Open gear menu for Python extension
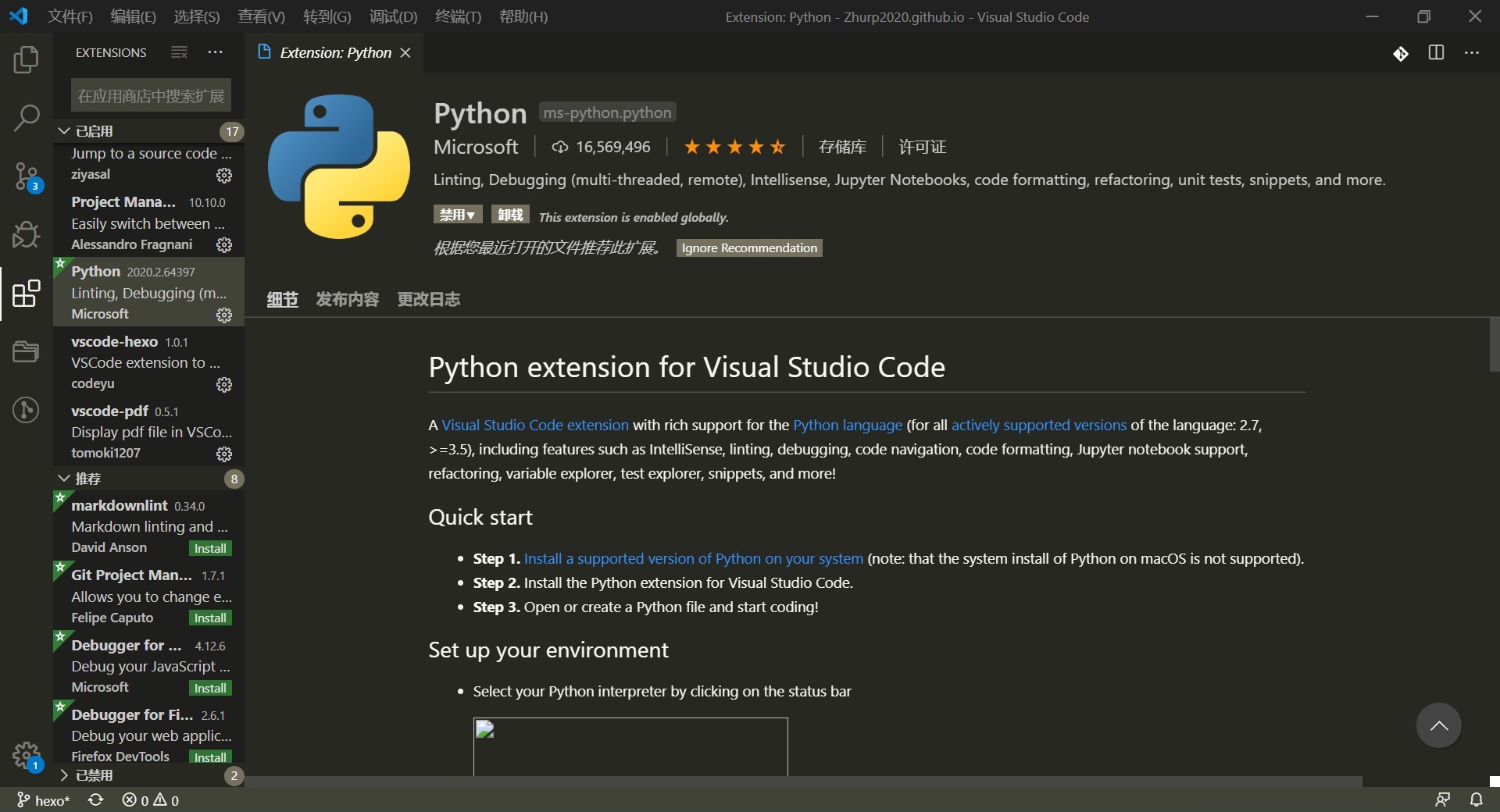The image size is (1500, 812). [x=224, y=315]
